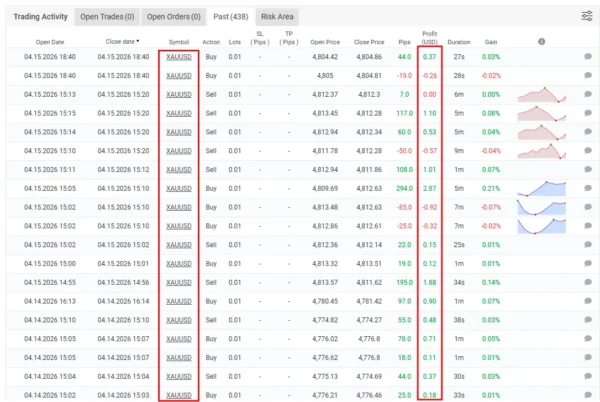Click the sparkline chart for the 0.00% gain trade

point(541,94)
